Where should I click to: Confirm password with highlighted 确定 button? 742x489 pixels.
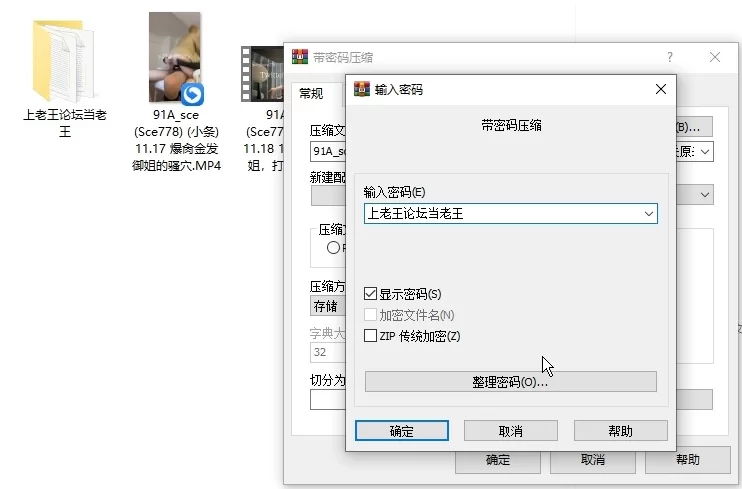pos(401,431)
